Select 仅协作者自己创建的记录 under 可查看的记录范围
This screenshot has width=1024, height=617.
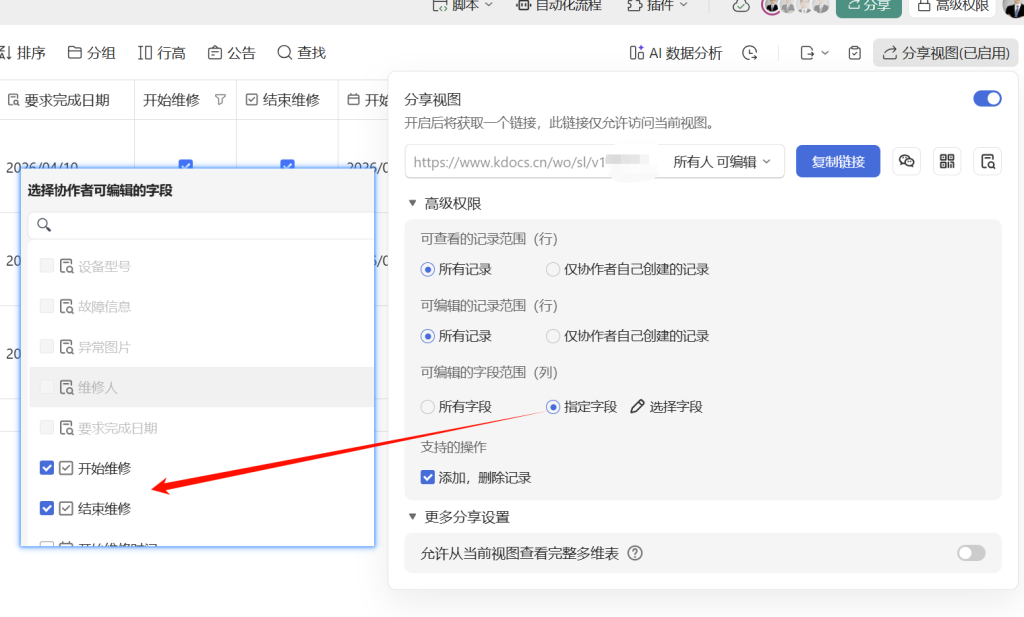click(553, 270)
